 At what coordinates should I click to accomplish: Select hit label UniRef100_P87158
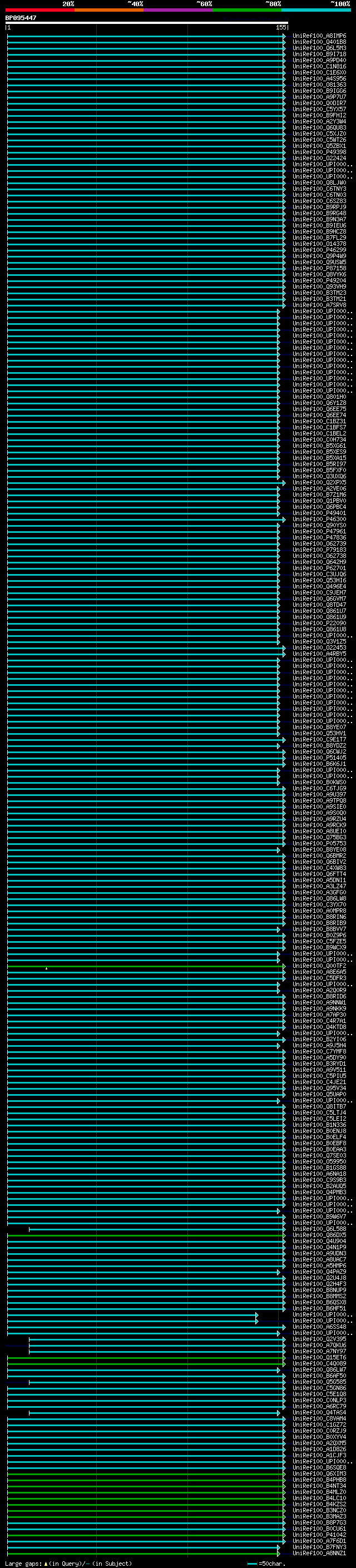(x=319, y=269)
